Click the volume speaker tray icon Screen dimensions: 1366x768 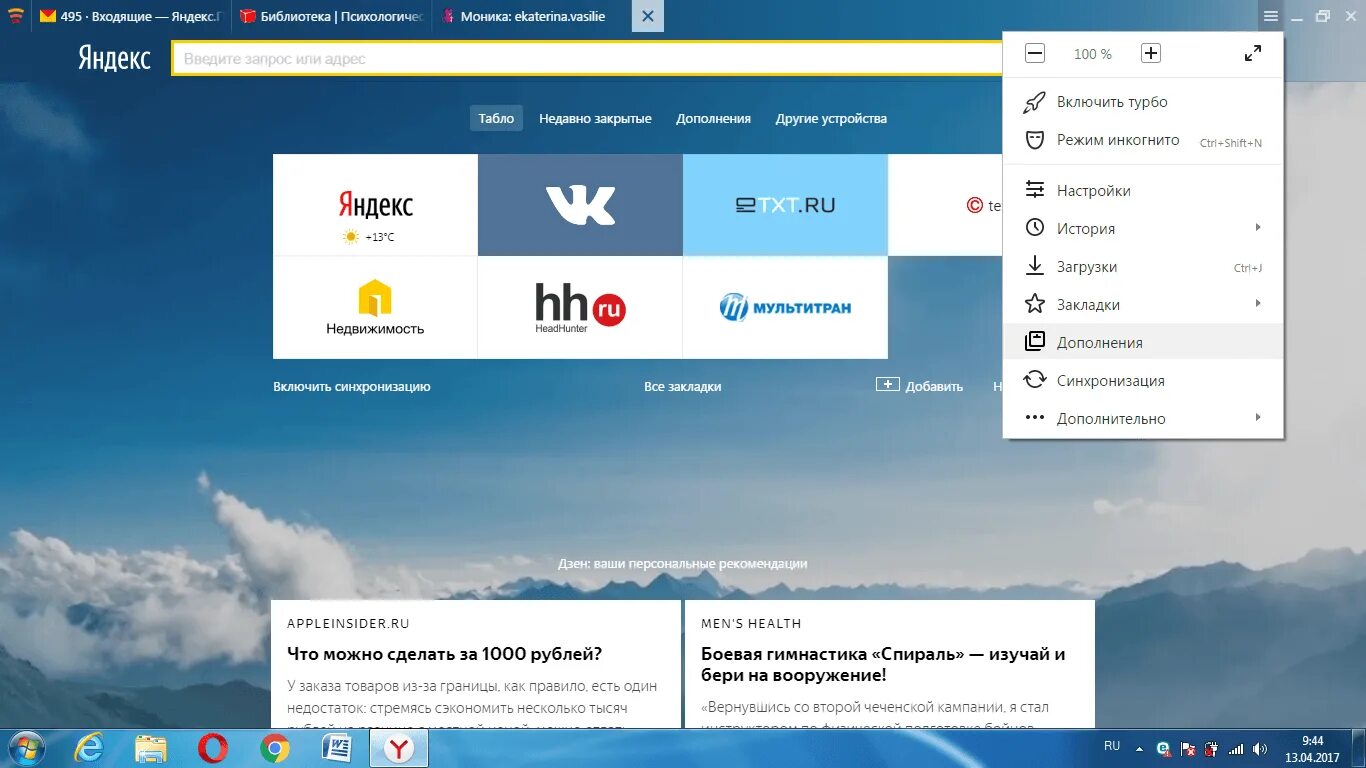pyautogui.click(x=1260, y=748)
